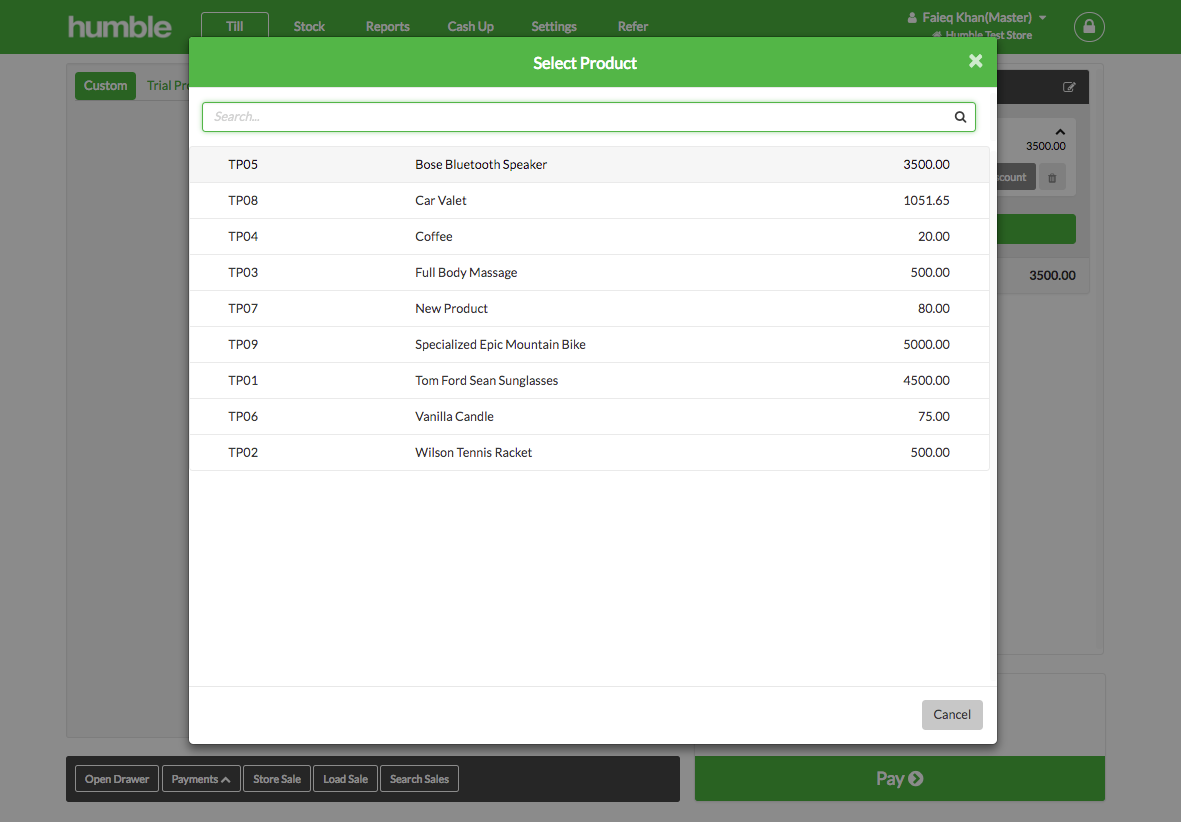
Task: Select Full Body Massage product
Action: click(x=589, y=273)
